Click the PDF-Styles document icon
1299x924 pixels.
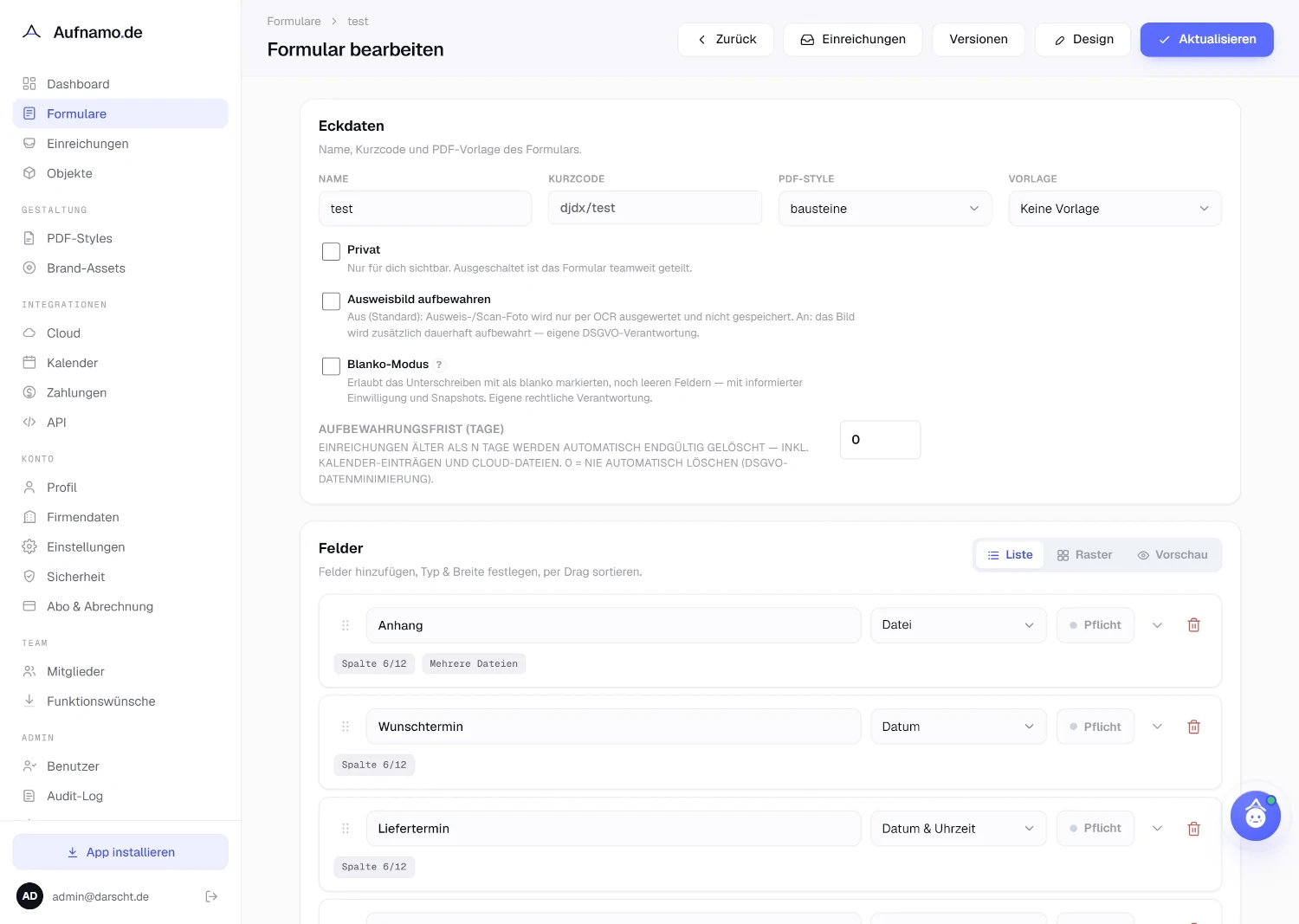point(29,238)
